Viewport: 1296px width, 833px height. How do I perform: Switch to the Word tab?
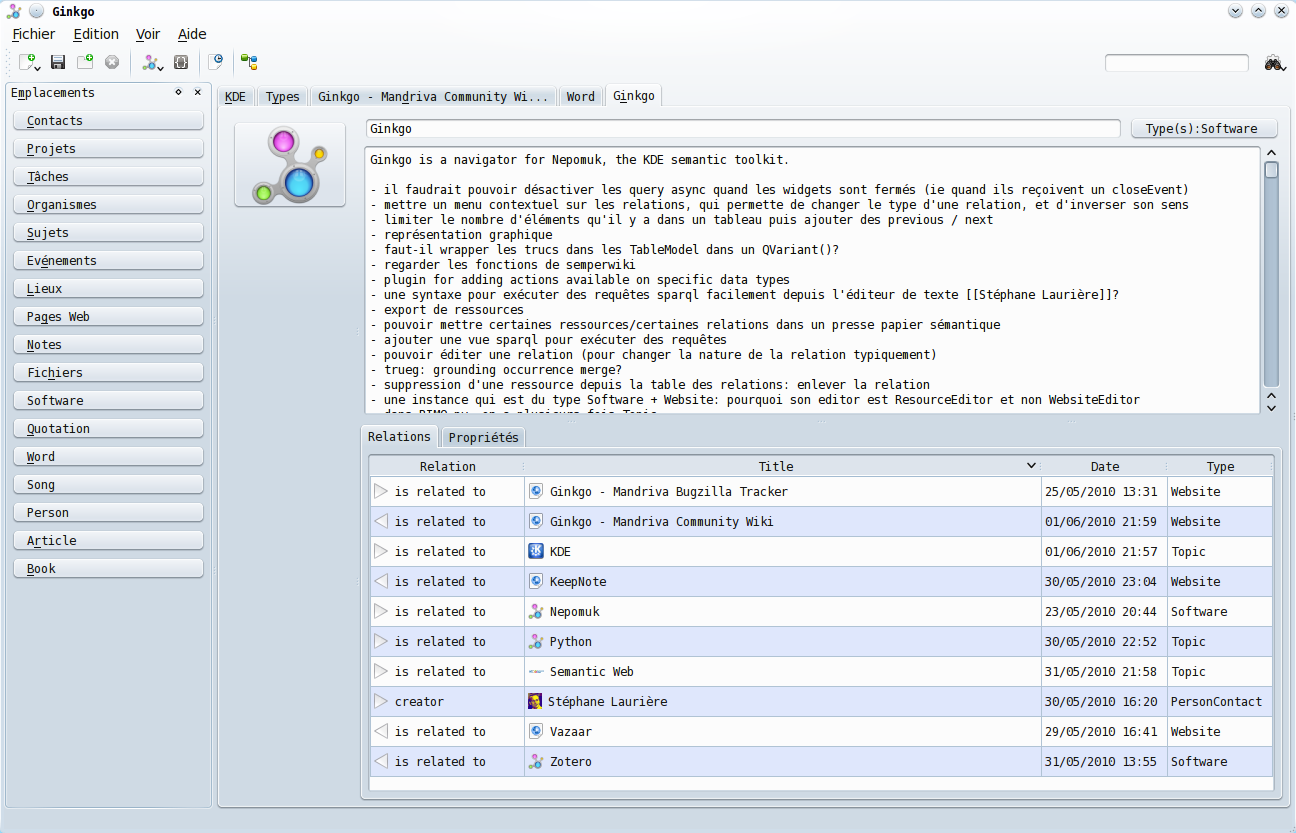pyautogui.click(x=581, y=97)
